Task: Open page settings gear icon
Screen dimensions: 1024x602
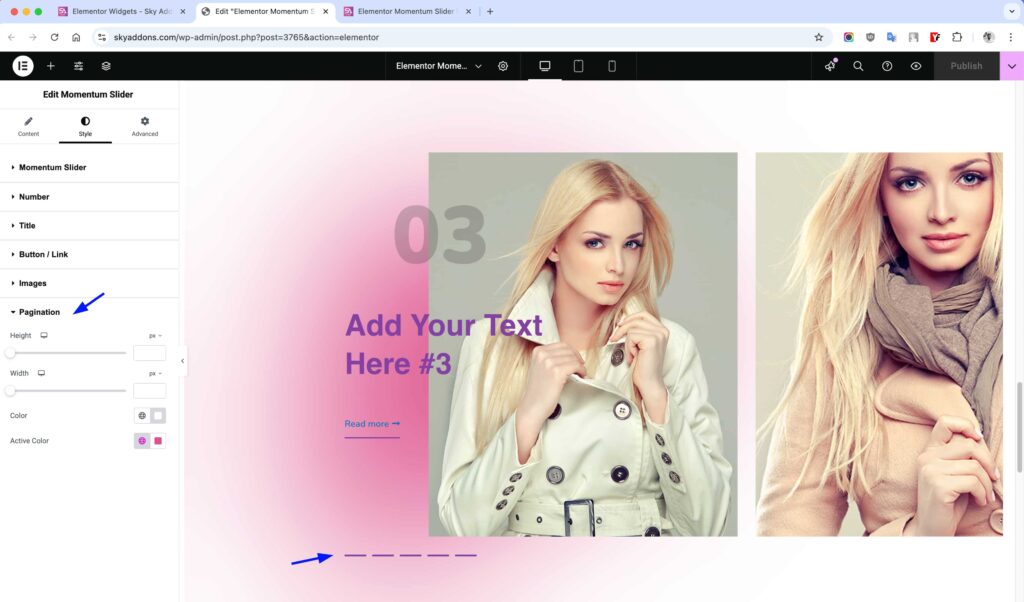Action: (x=503, y=66)
